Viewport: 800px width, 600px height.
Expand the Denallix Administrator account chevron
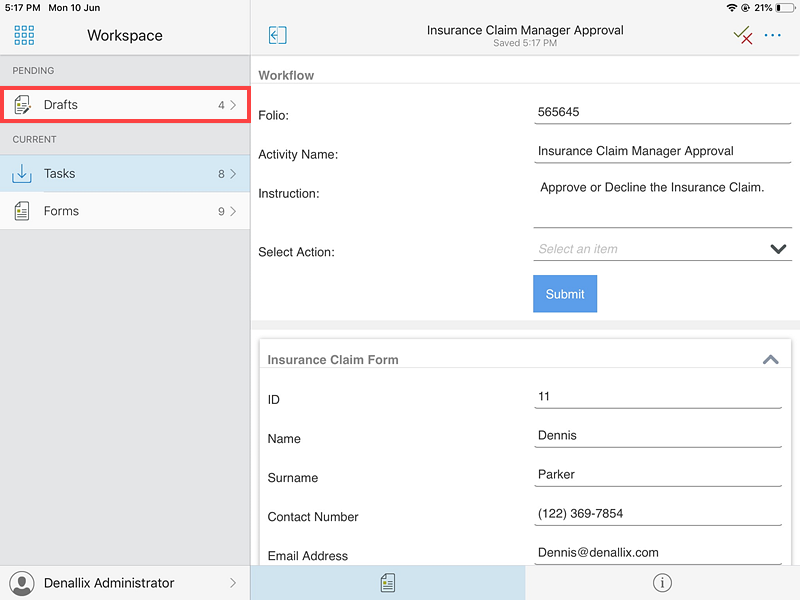pyautogui.click(x=234, y=583)
